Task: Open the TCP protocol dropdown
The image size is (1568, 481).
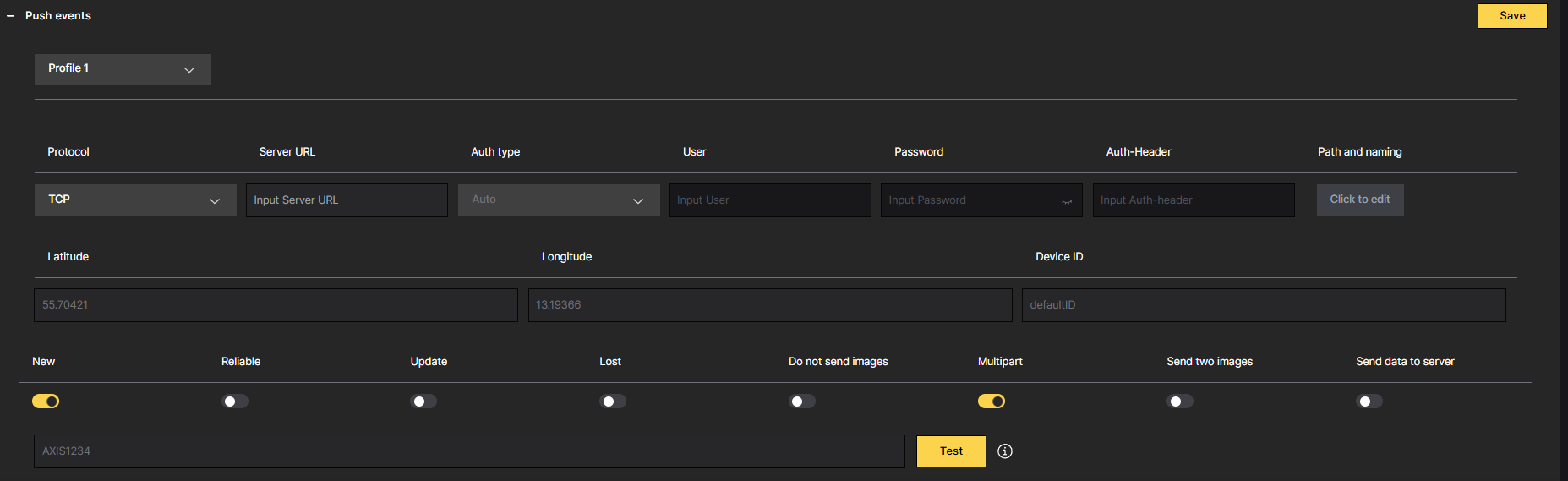Action: [135, 200]
